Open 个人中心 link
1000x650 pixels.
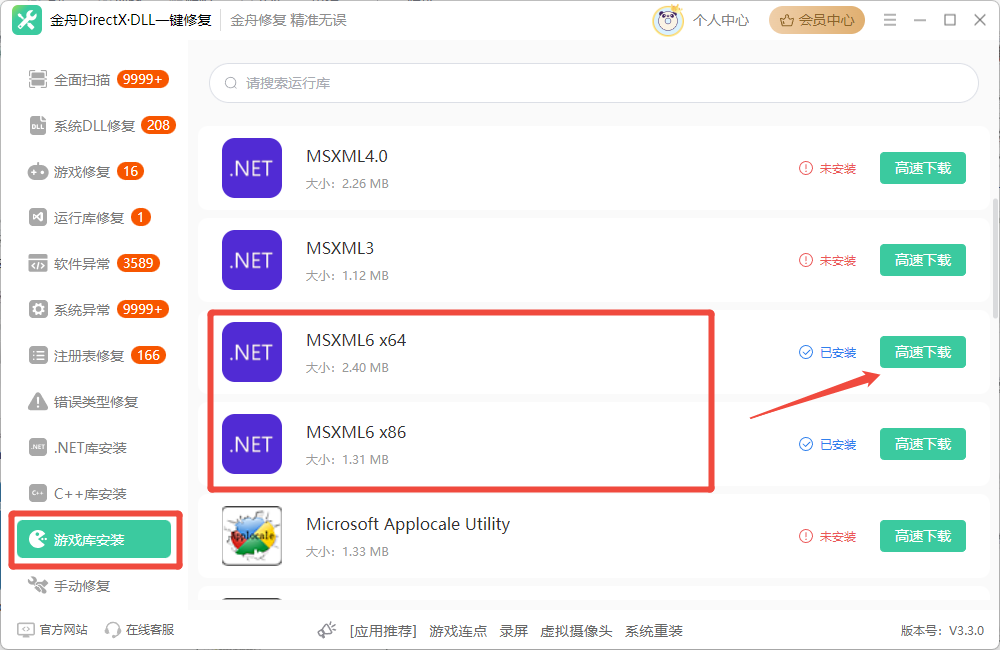721,20
